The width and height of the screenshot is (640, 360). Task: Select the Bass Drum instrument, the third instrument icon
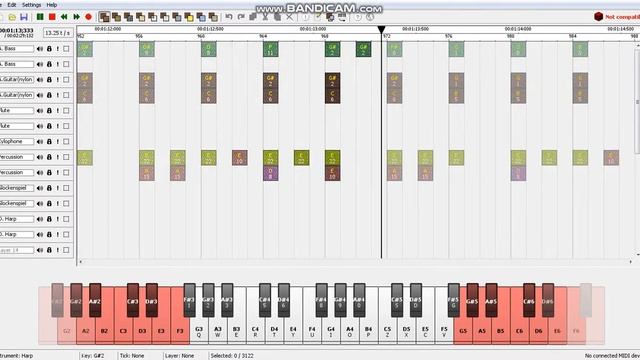coord(129,17)
